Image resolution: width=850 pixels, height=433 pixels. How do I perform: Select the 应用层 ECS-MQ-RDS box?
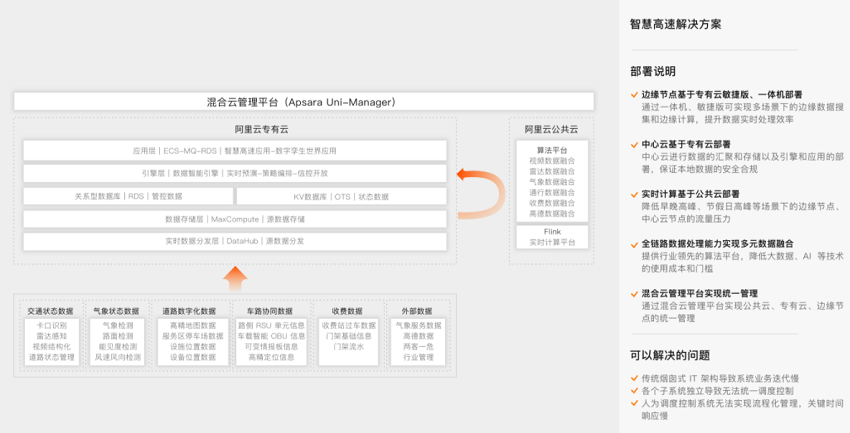(x=235, y=151)
